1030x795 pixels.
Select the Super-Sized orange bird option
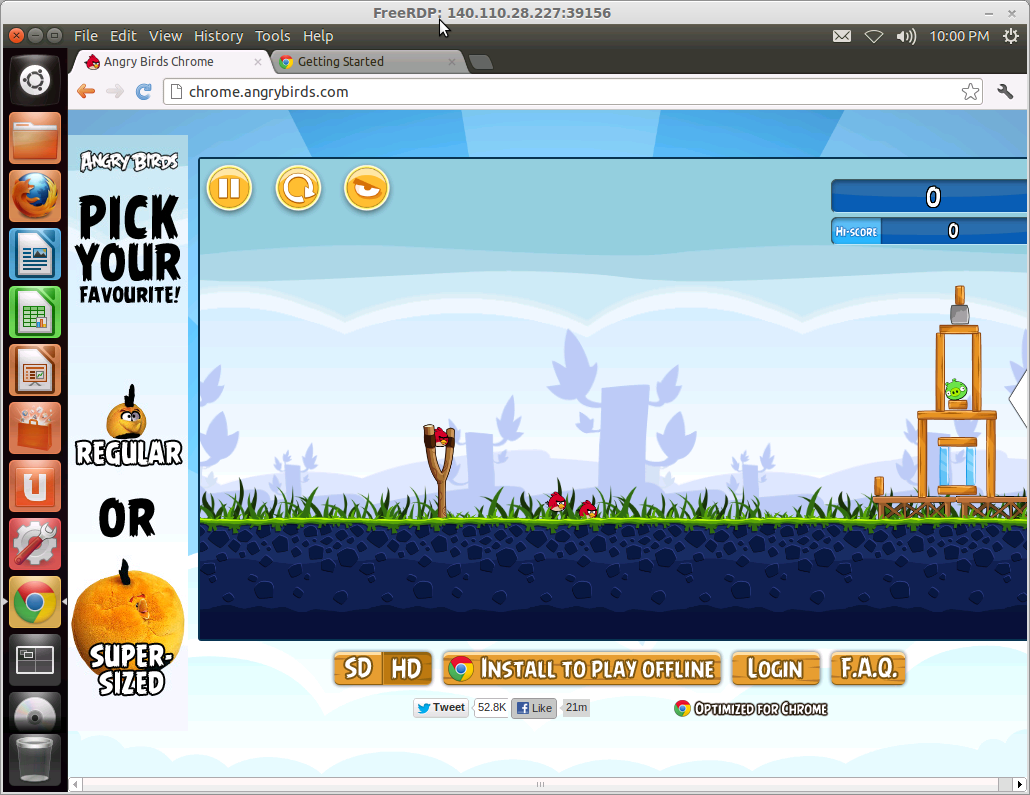[129, 629]
